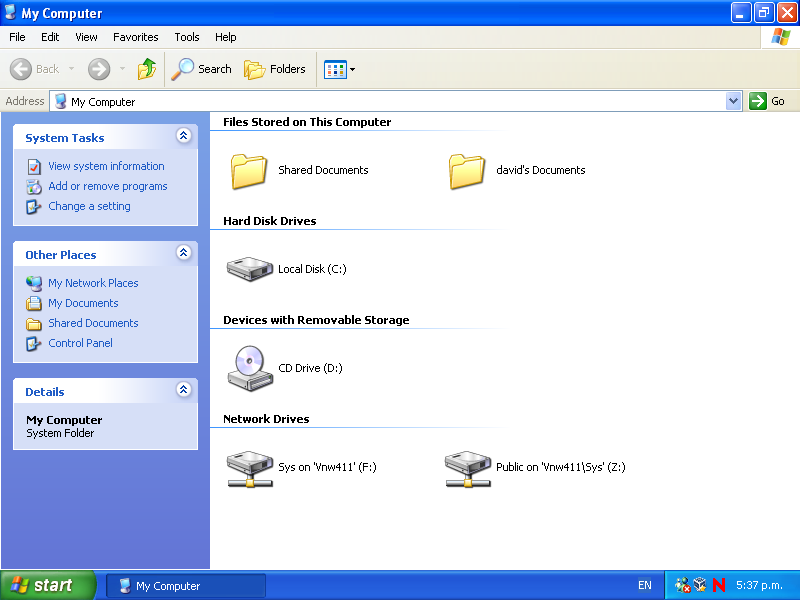The width and height of the screenshot is (800, 600).
Task: Select the Local Disk (C:) drive icon
Action: (x=249, y=269)
